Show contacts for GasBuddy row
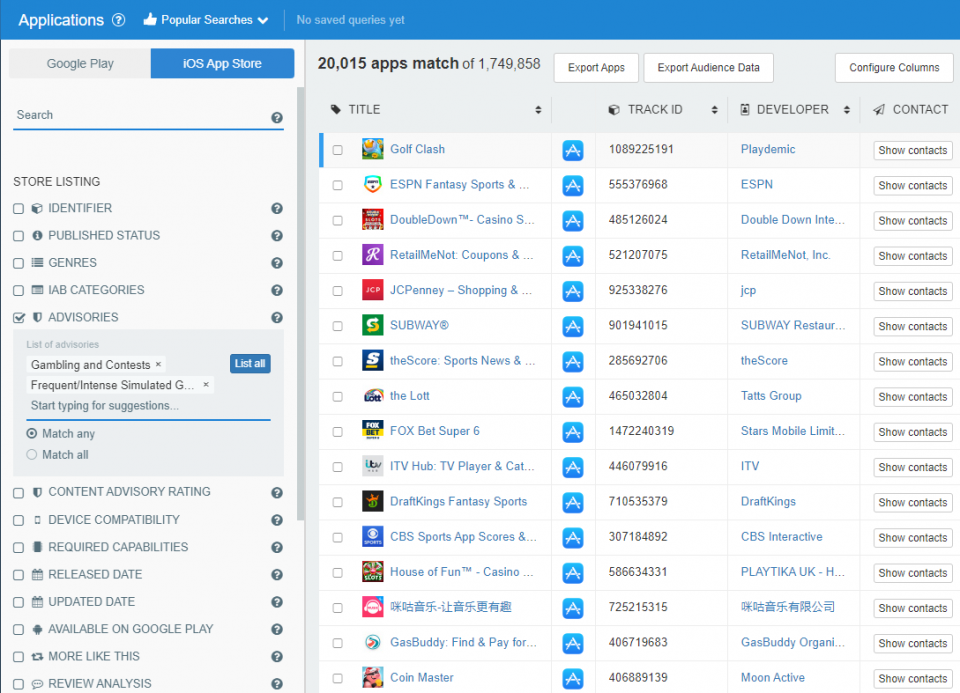Image resolution: width=960 pixels, height=693 pixels. click(x=912, y=643)
